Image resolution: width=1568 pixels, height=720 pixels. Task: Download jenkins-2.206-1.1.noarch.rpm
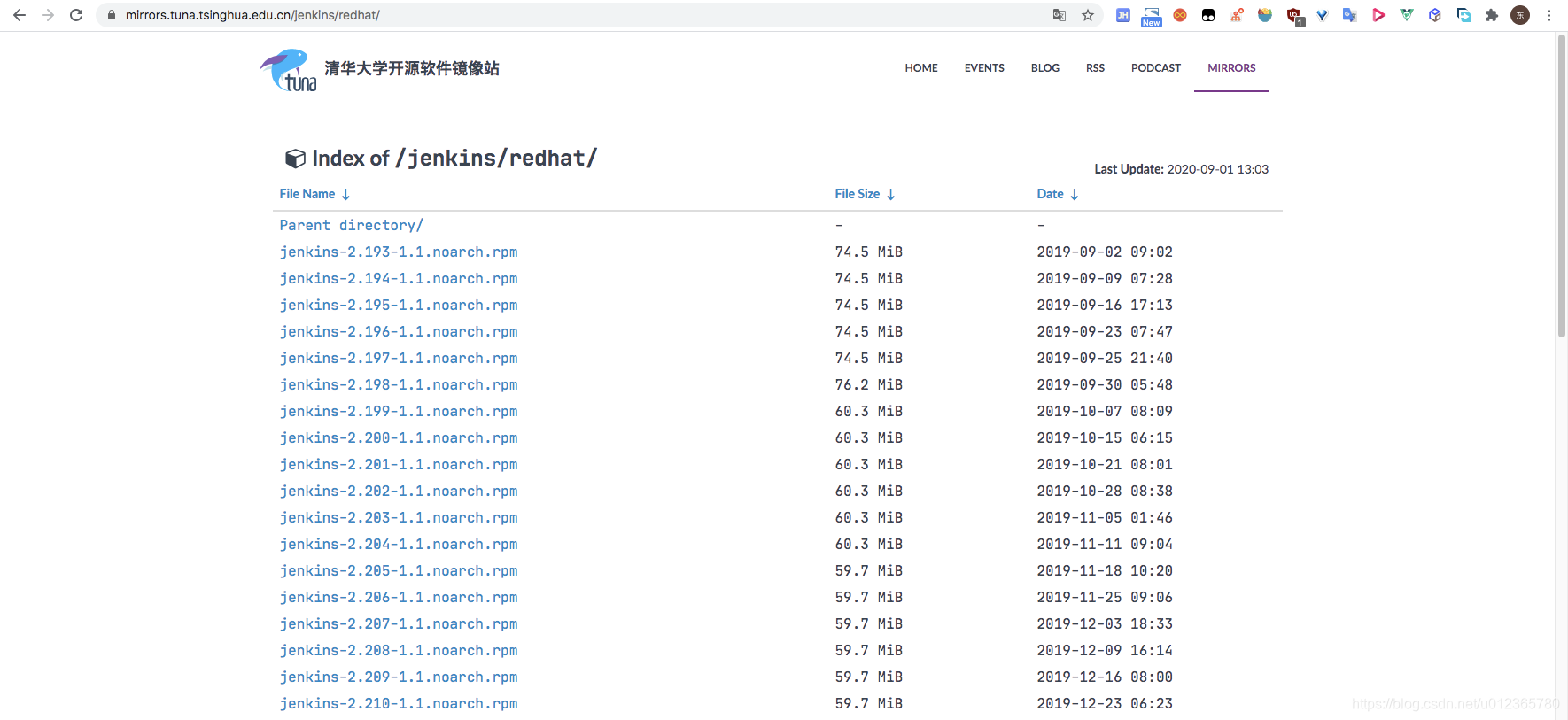coord(399,597)
